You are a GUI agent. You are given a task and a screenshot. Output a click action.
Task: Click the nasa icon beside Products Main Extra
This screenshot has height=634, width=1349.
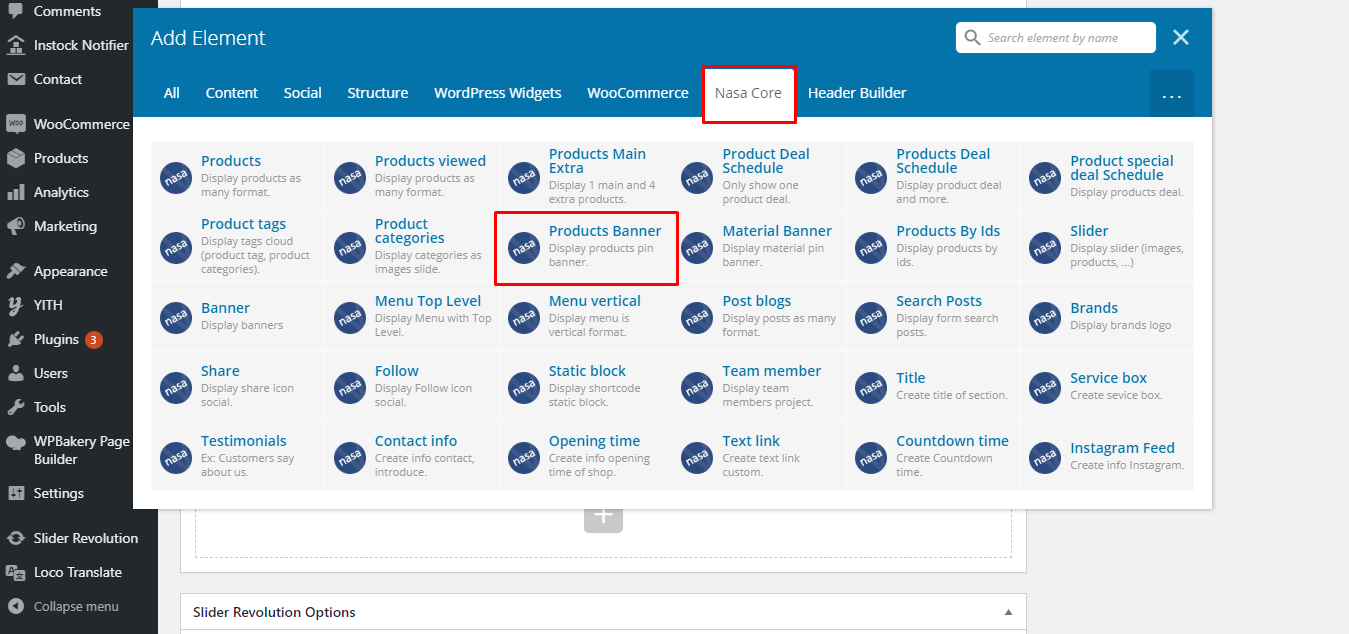pyautogui.click(x=524, y=178)
